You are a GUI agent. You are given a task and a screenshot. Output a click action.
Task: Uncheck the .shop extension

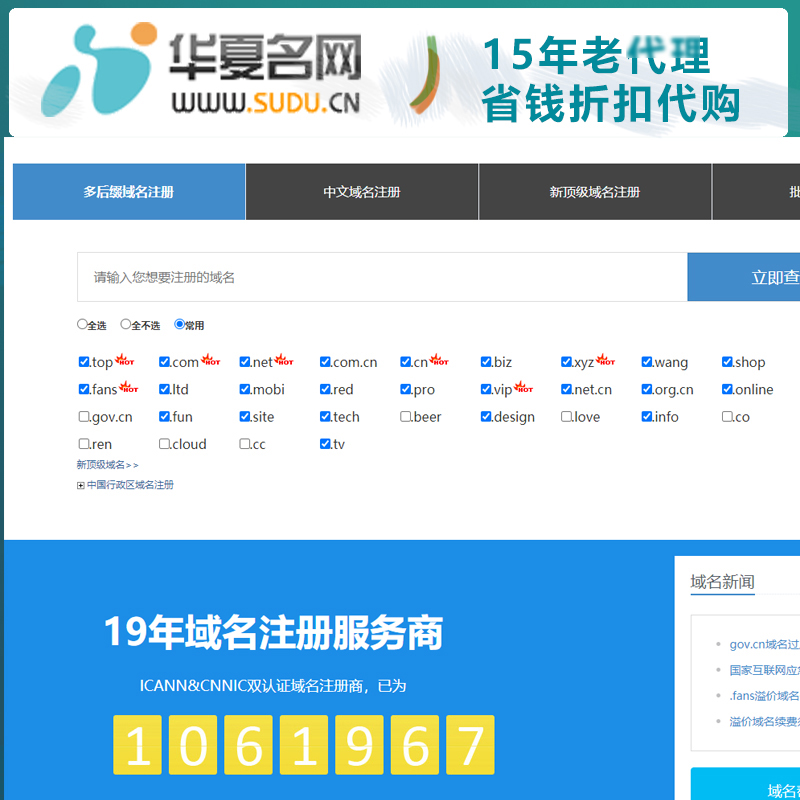tap(727, 362)
